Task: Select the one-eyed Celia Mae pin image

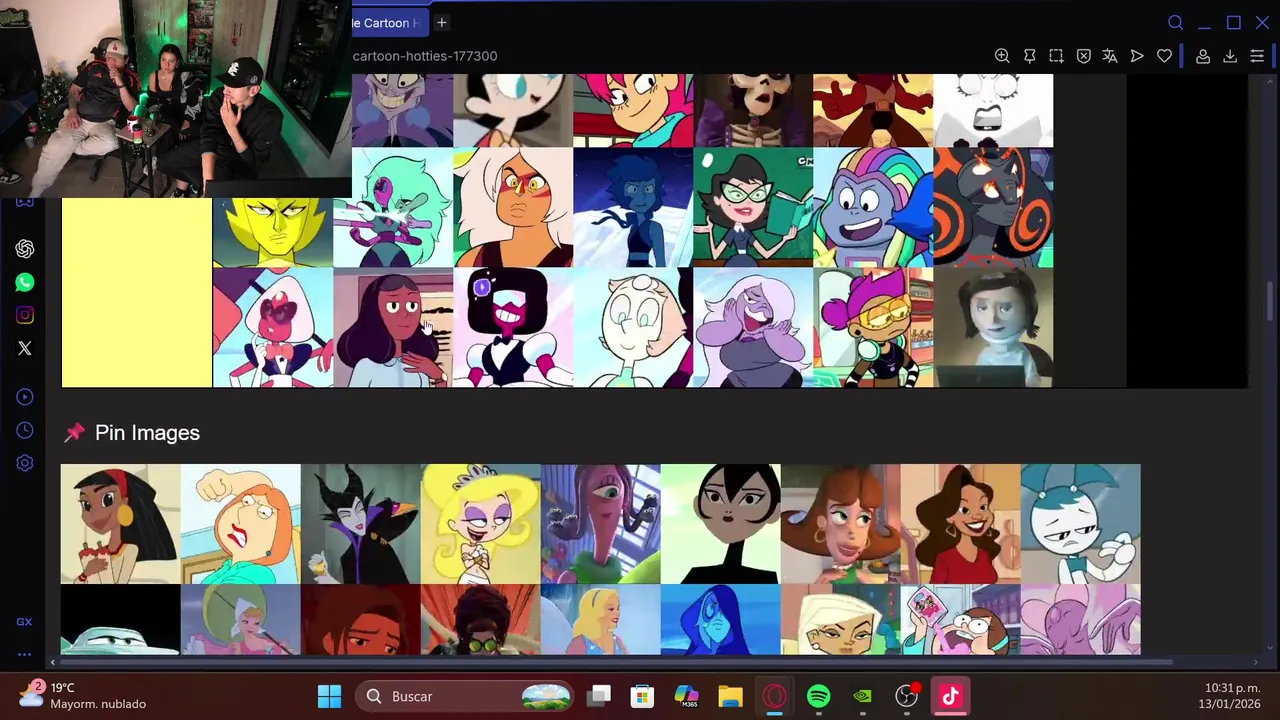Action: pyautogui.click(x=601, y=524)
